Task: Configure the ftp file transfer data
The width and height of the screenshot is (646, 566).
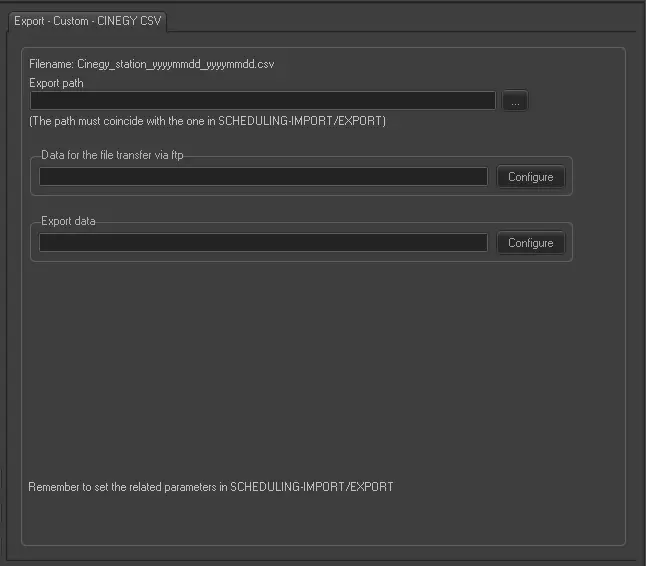Action: click(531, 177)
